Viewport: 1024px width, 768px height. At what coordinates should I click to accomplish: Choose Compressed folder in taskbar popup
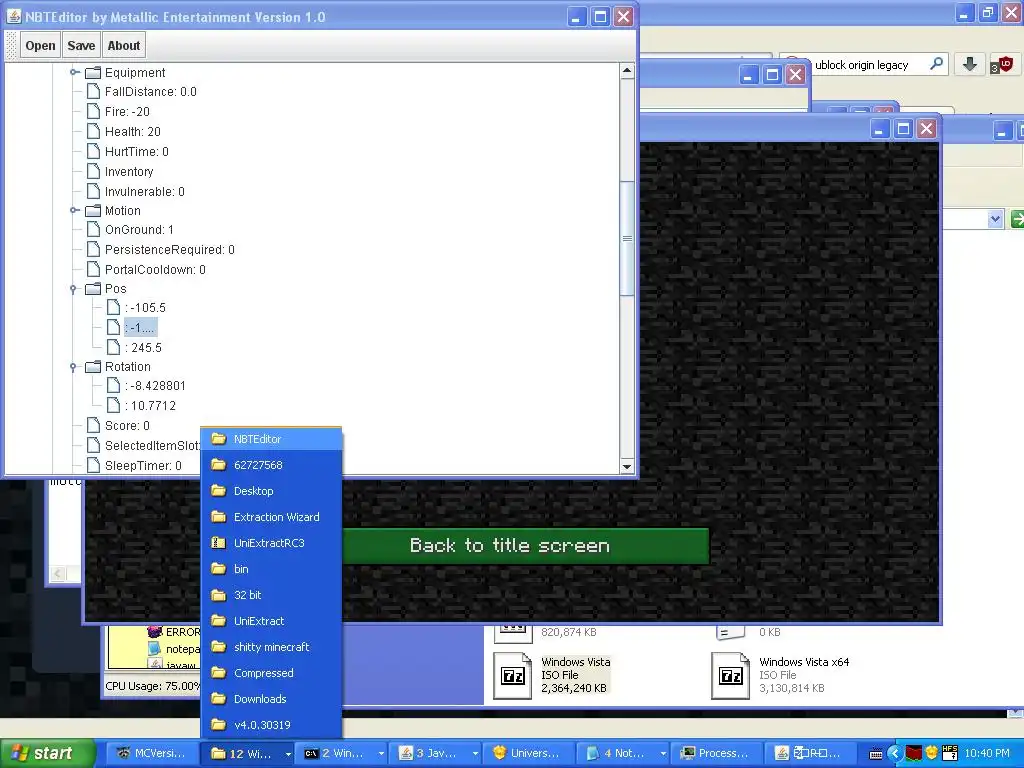point(271,673)
